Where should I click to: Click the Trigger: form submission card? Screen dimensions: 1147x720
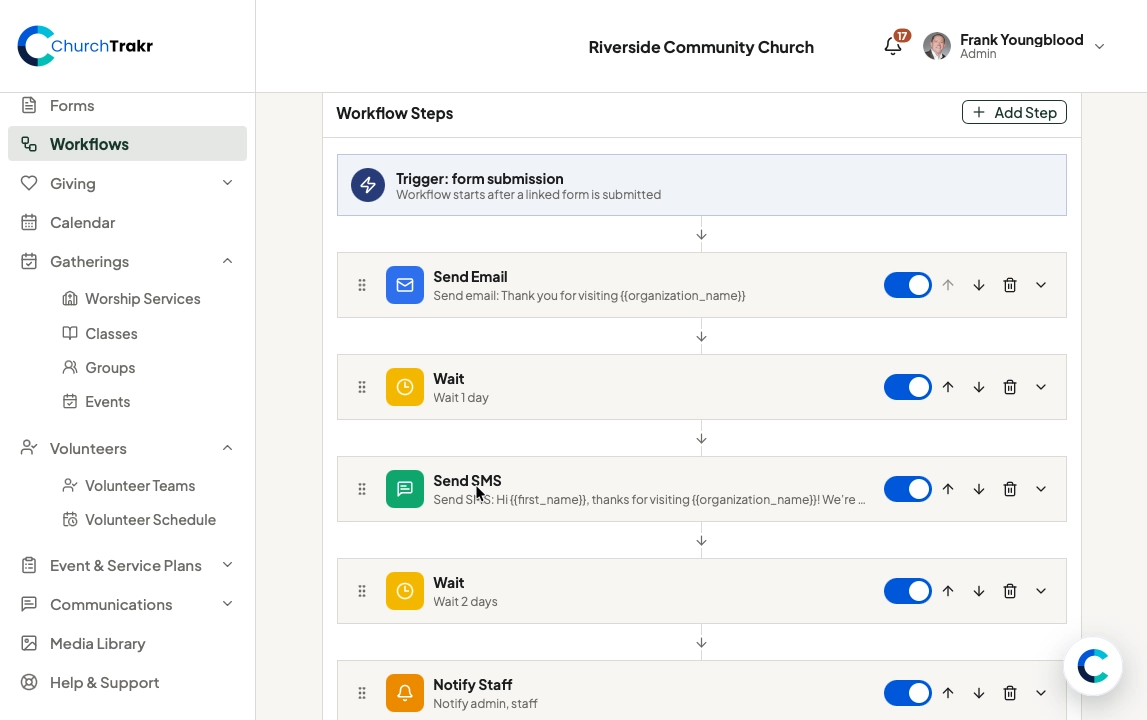[702, 185]
